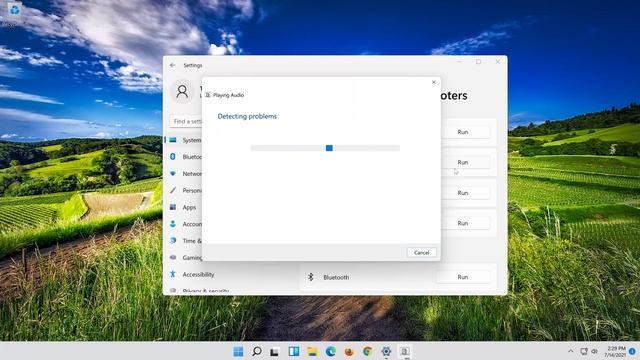Focus the Find a setting search box
This screenshot has width=640, height=360.
click(186, 121)
